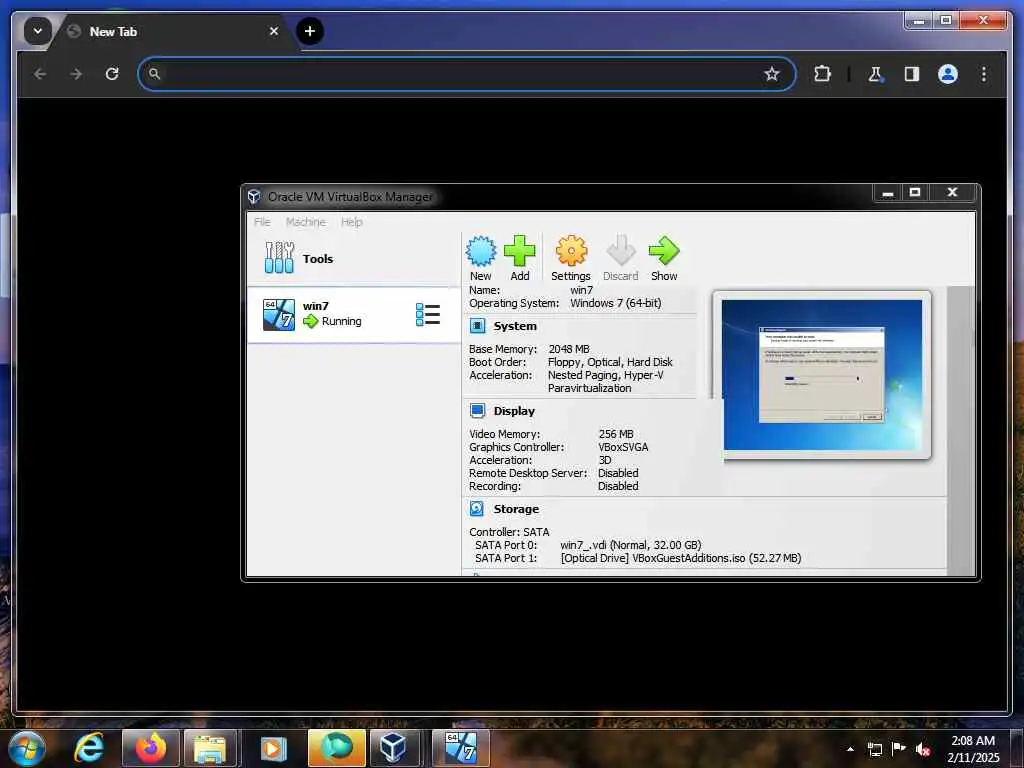The width and height of the screenshot is (1024, 768).
Task: Open Windows Explorer folder in taskbar
Action: tap(210, 748)
